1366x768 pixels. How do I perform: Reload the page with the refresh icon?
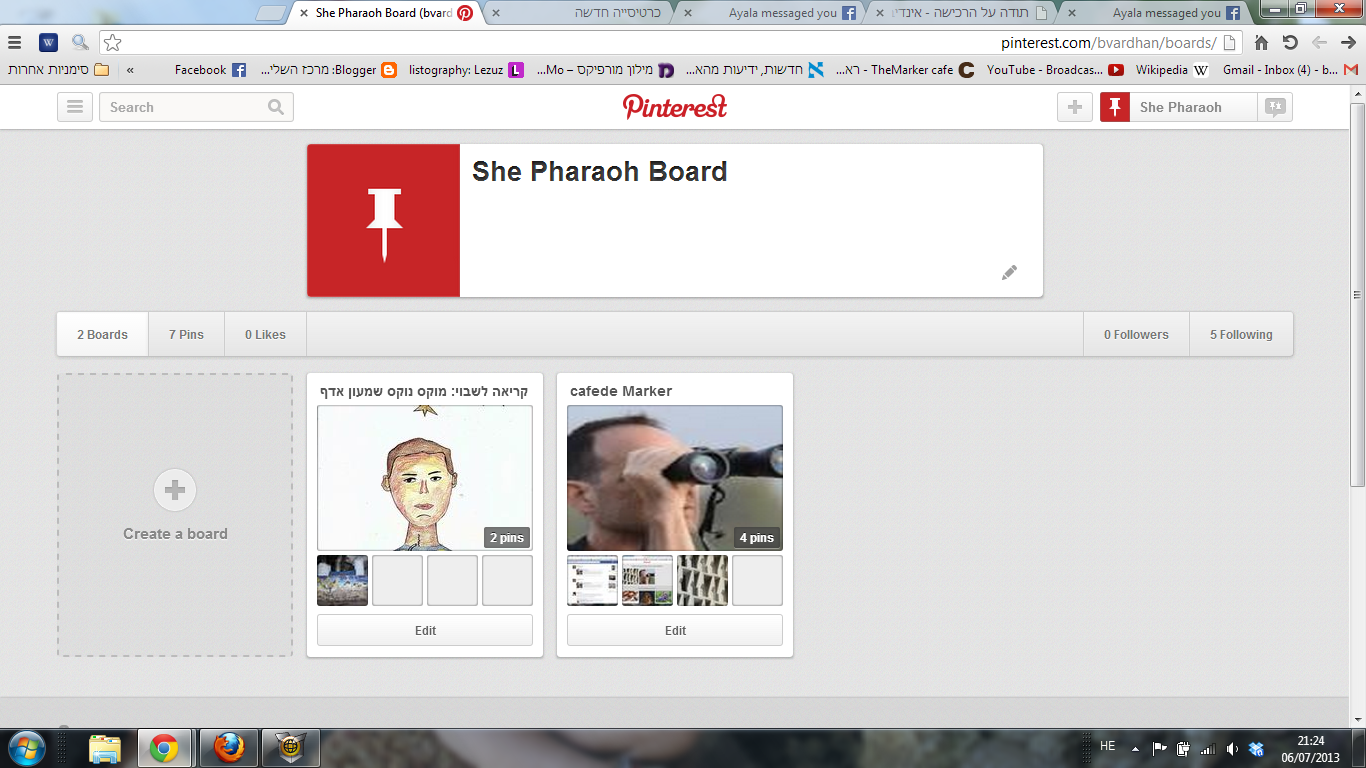tap(1290, 43)
